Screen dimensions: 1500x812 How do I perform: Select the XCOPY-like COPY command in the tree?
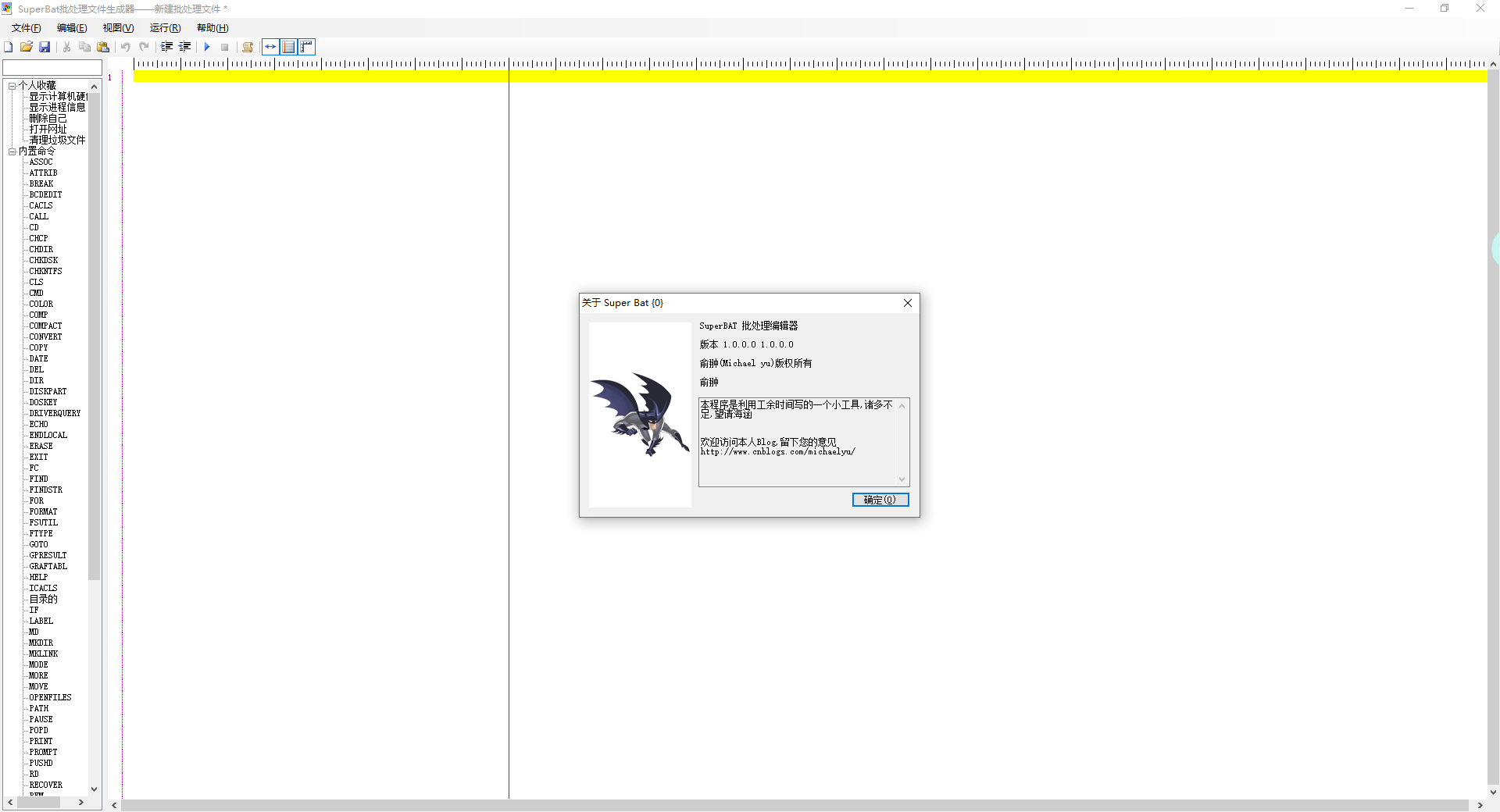click(x=38, y=348)
